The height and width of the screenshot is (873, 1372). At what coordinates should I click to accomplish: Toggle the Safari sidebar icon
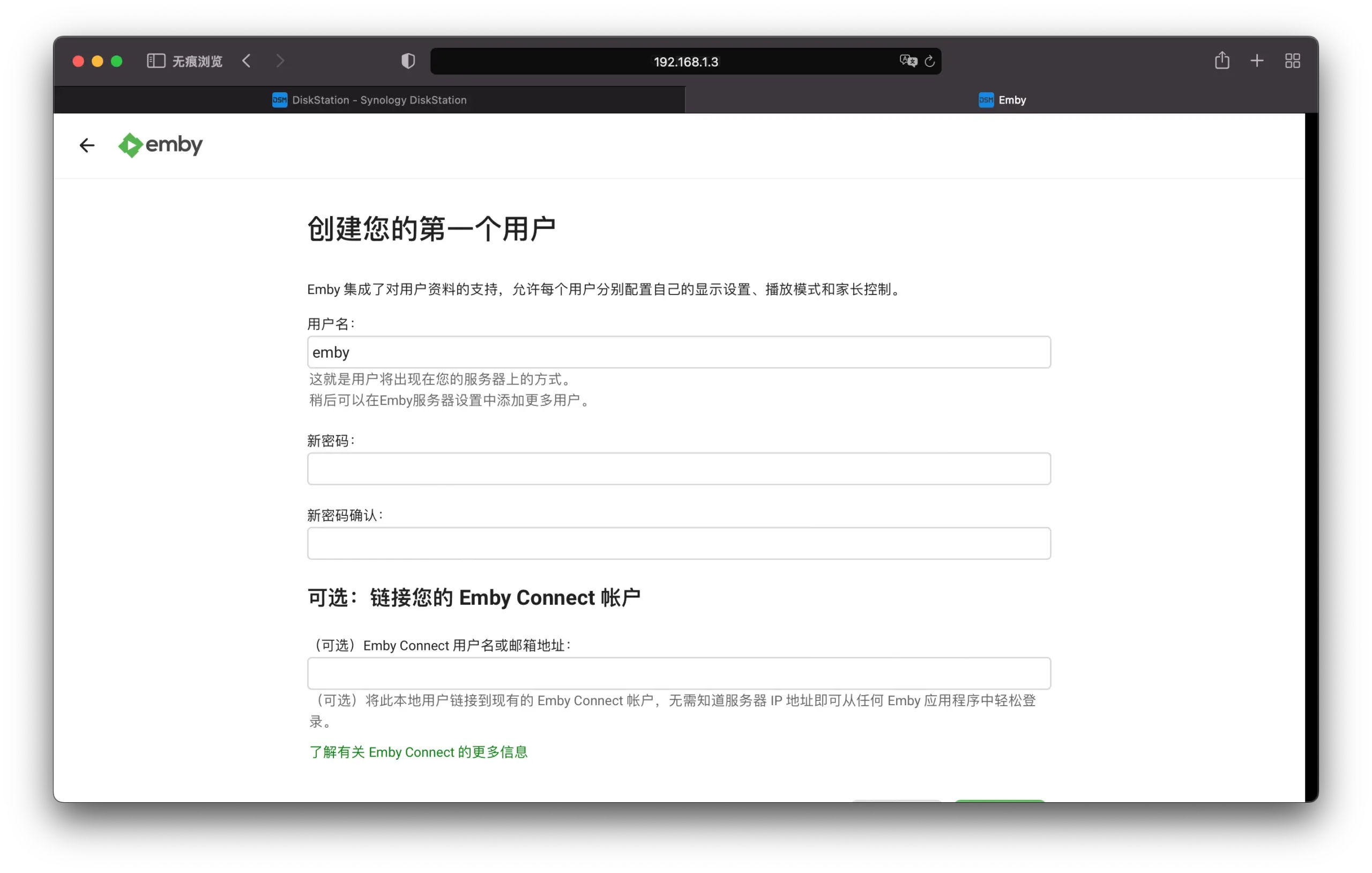(x=155, y=61)
